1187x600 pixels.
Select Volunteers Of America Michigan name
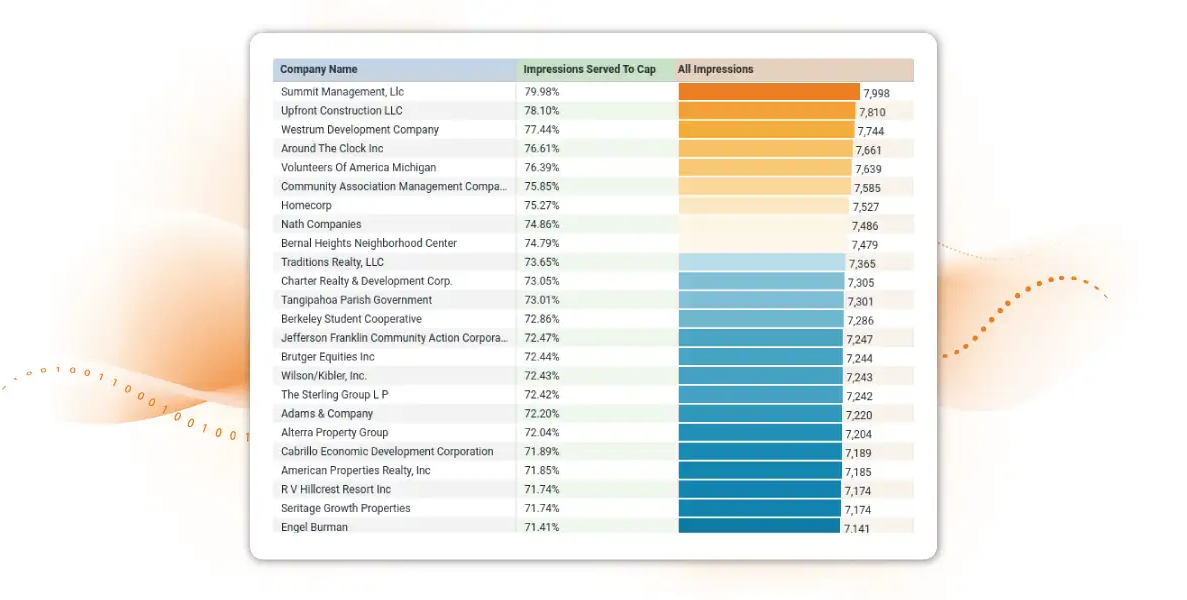pyautogui.click(x=358, y=167)
